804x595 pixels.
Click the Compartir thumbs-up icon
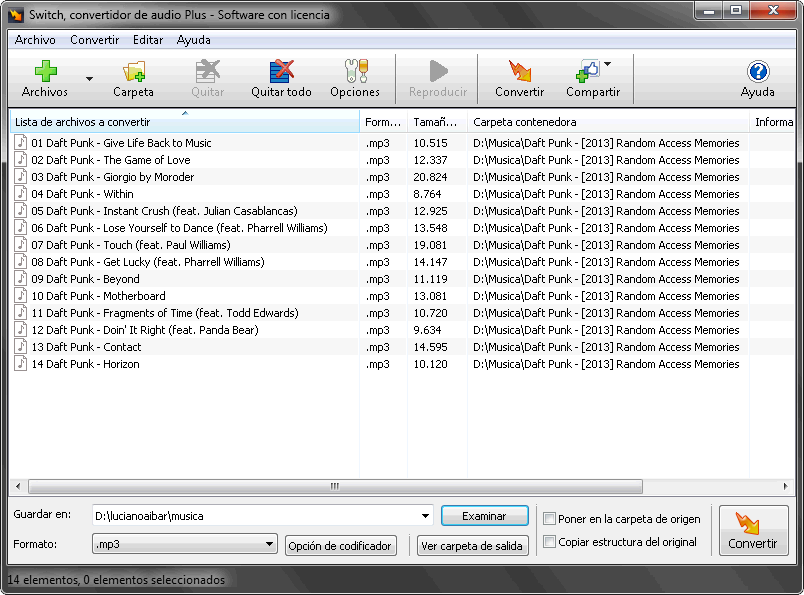coord(588,71)
